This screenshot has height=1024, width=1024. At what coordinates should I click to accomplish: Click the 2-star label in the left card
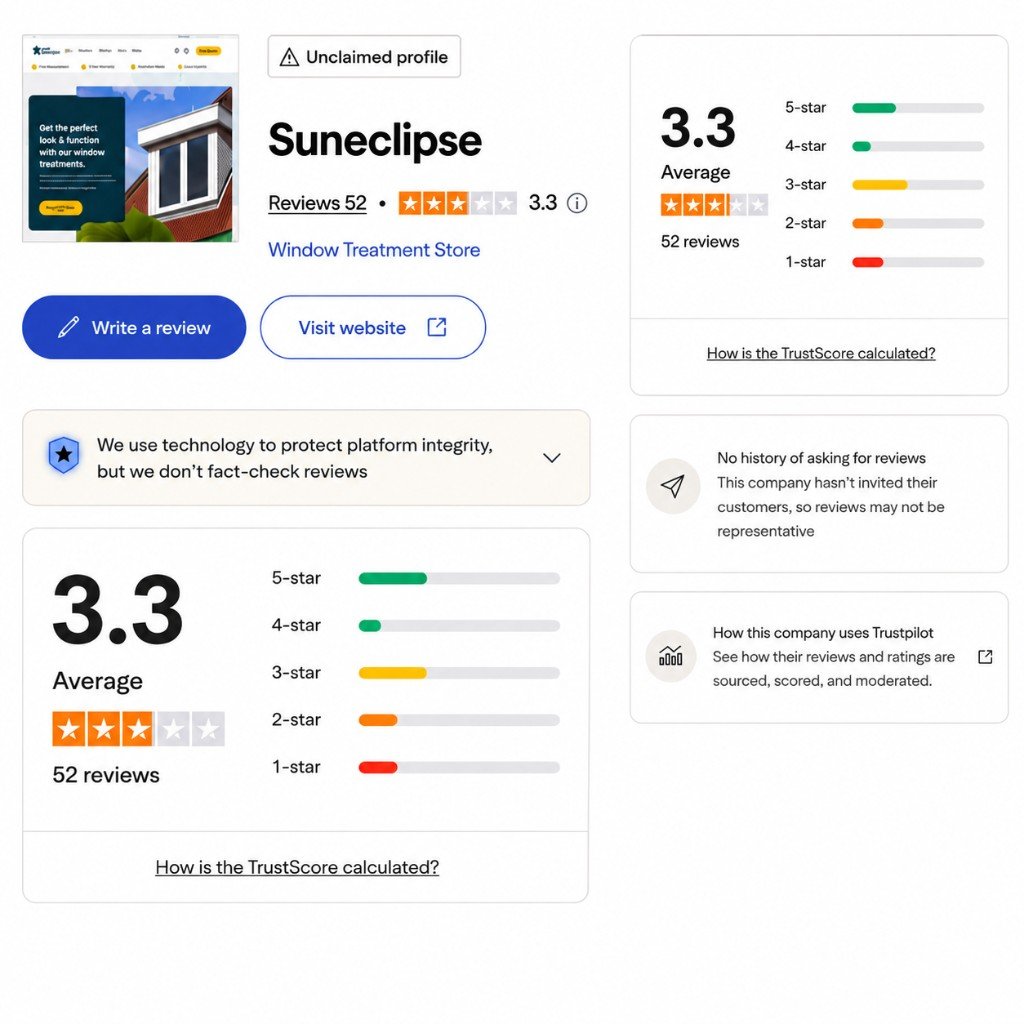pos(296,720)
